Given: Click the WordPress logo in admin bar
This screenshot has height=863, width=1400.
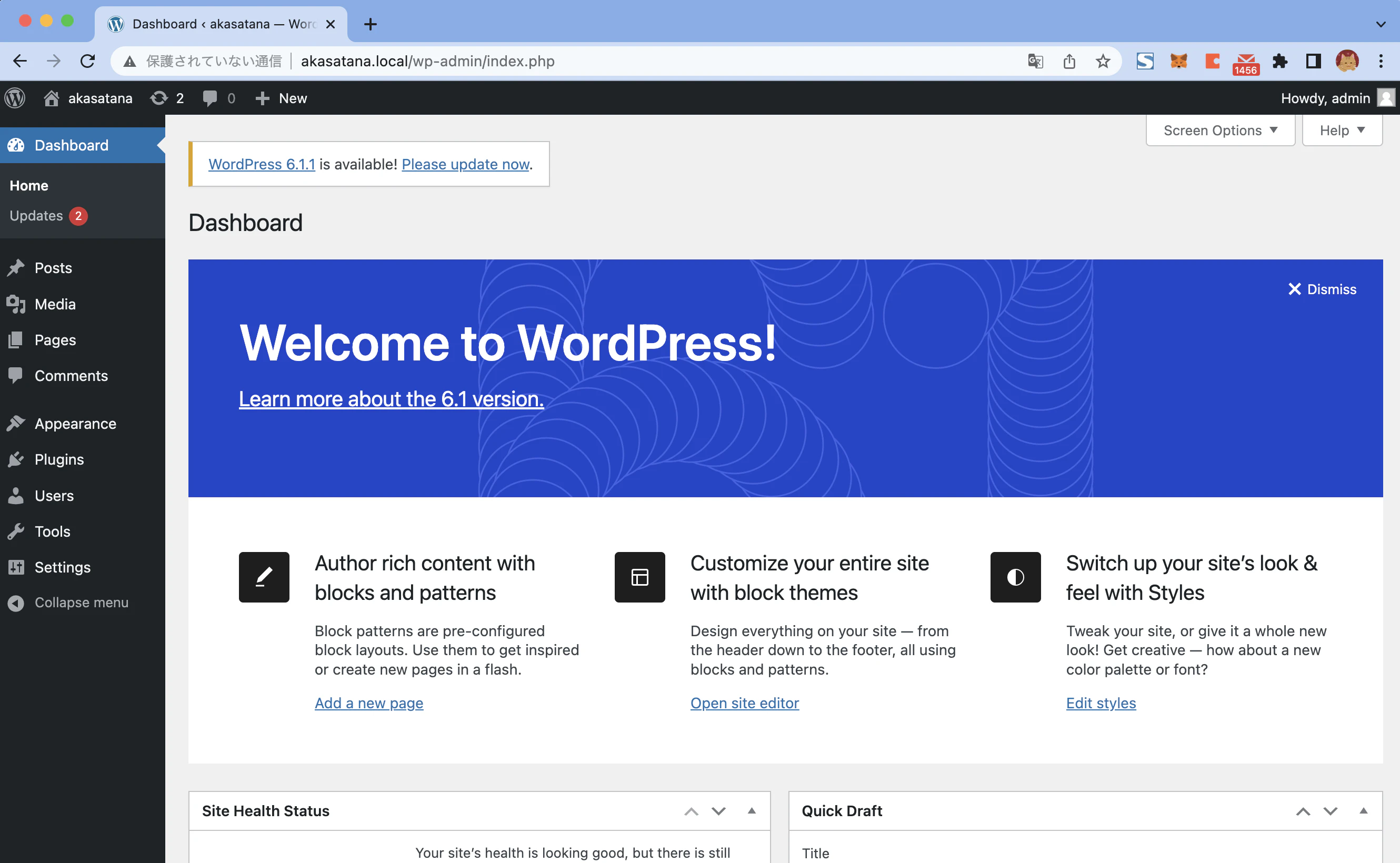Looking at the screenshot, I should [x=15, y=98].
